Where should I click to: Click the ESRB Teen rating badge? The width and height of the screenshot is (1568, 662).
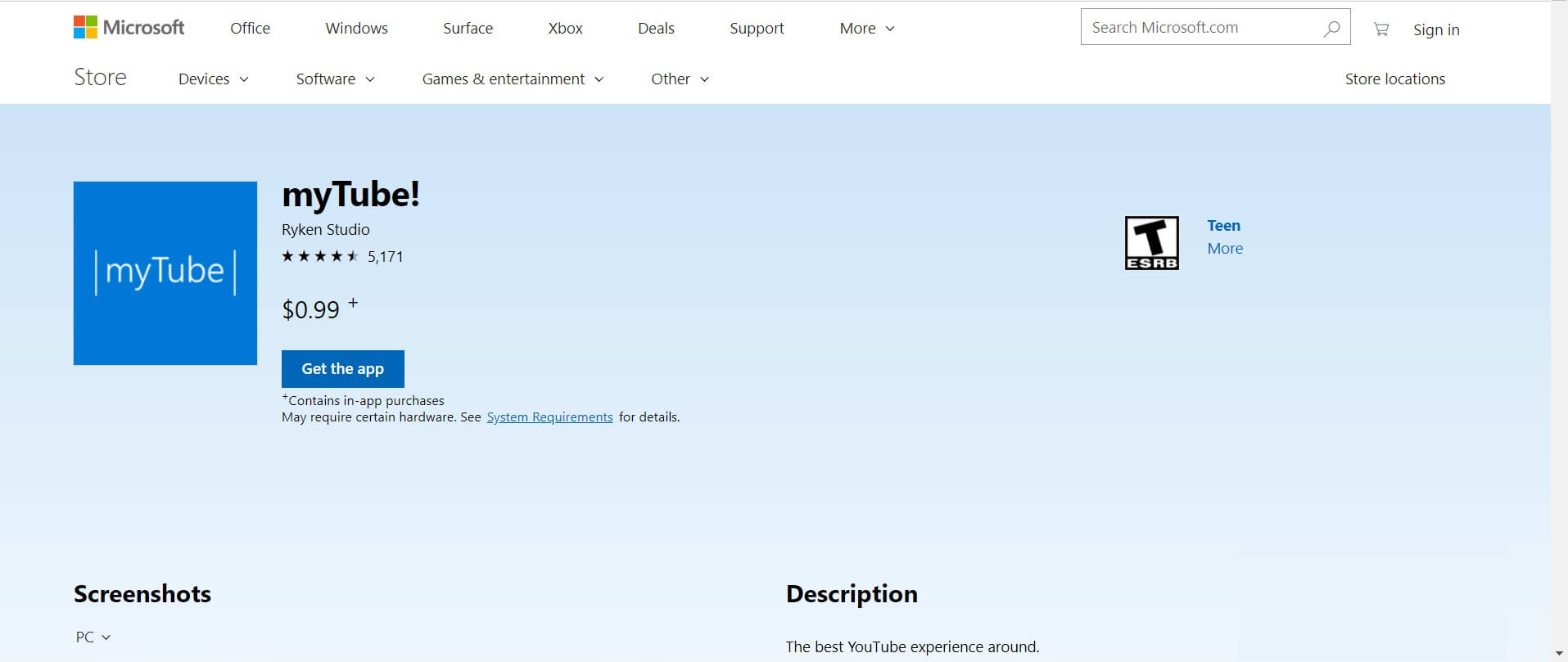point(1152,243)
